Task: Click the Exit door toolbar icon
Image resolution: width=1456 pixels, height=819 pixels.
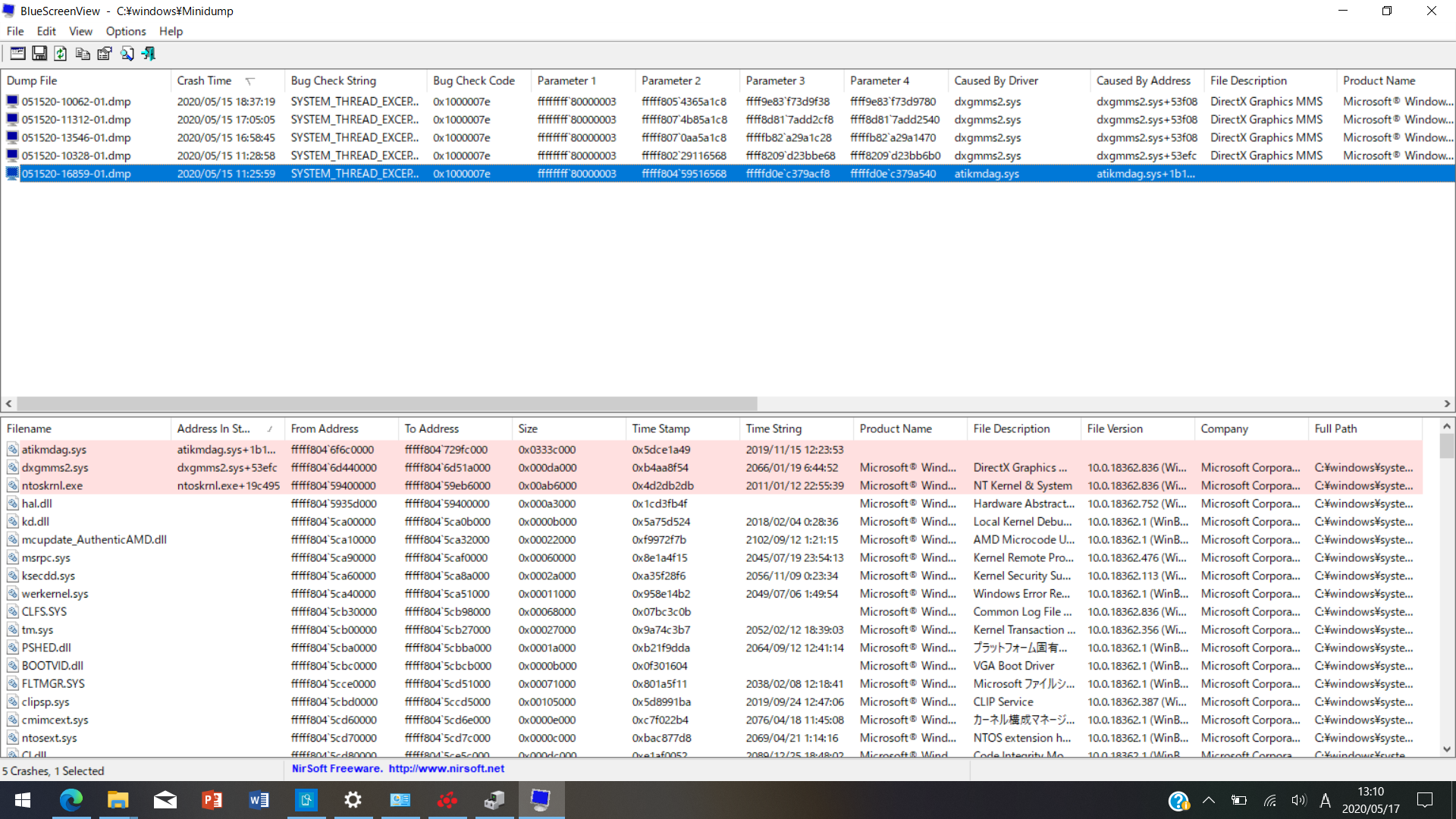Action: [x=149, y=54]
